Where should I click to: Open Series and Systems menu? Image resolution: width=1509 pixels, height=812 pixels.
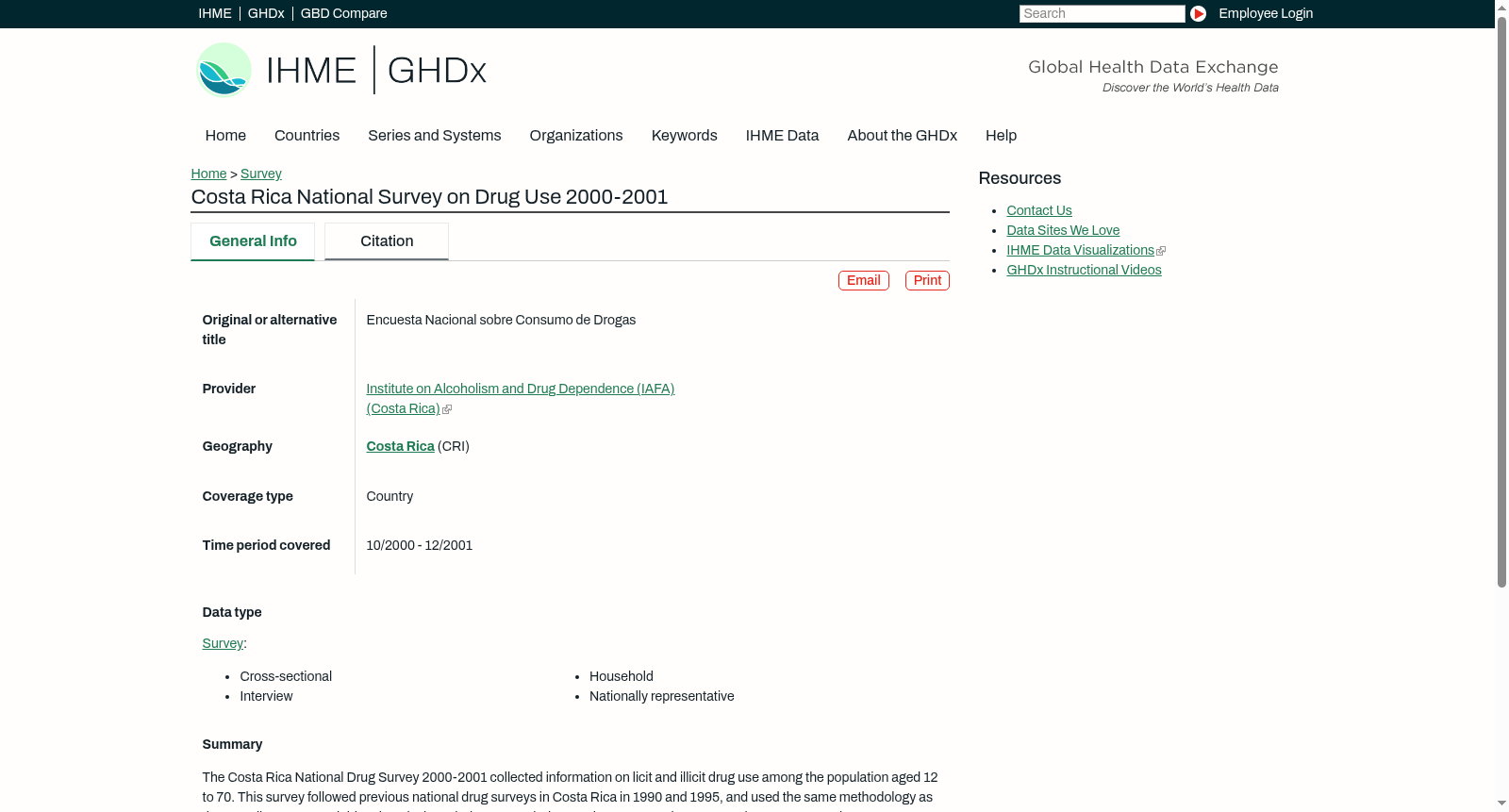434,136
